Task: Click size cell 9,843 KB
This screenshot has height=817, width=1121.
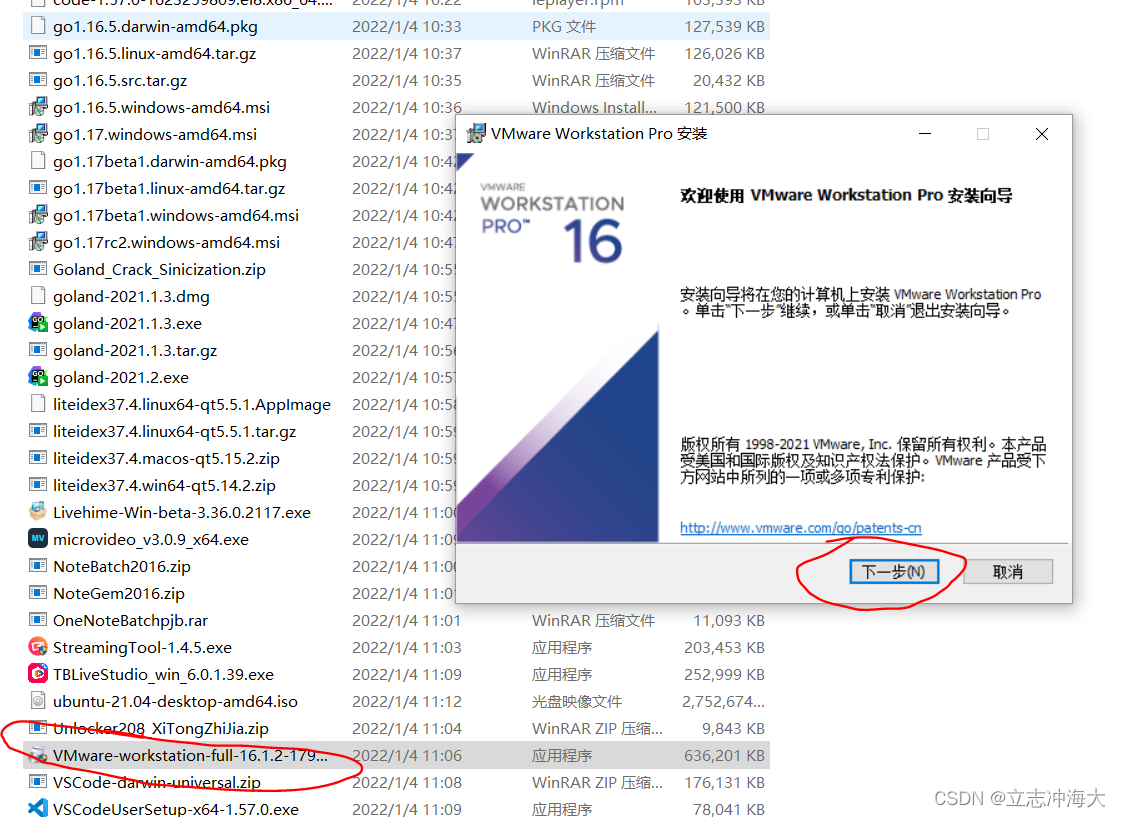Action: pos(733,728)
